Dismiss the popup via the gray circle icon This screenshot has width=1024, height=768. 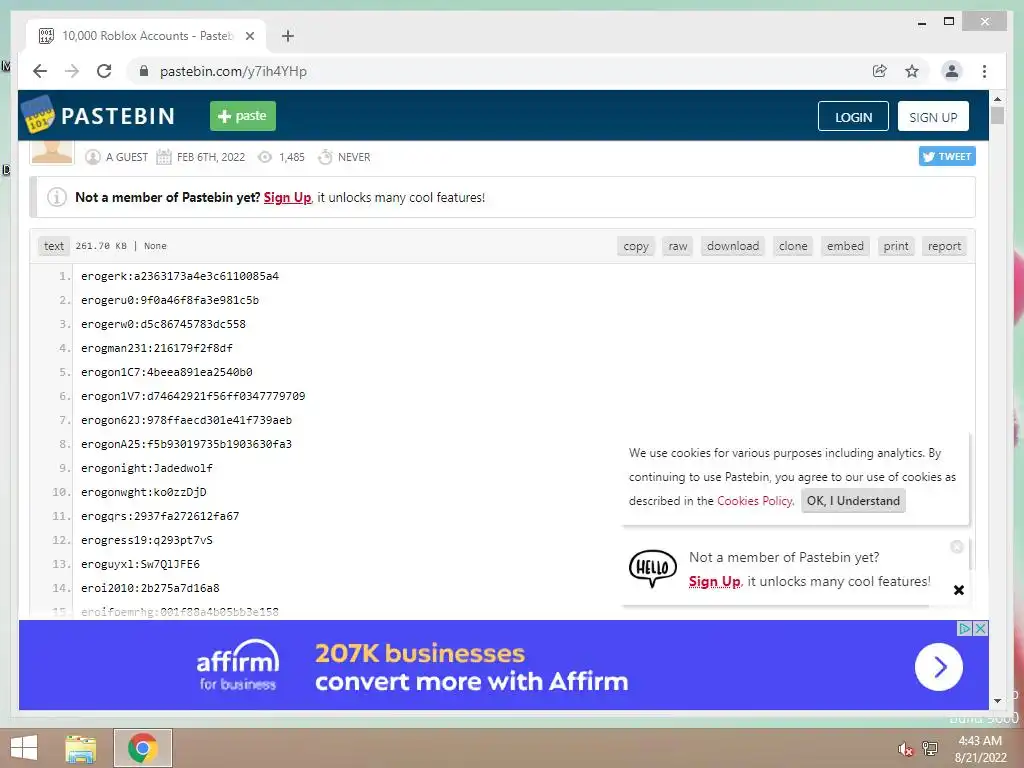coord(957,547)
